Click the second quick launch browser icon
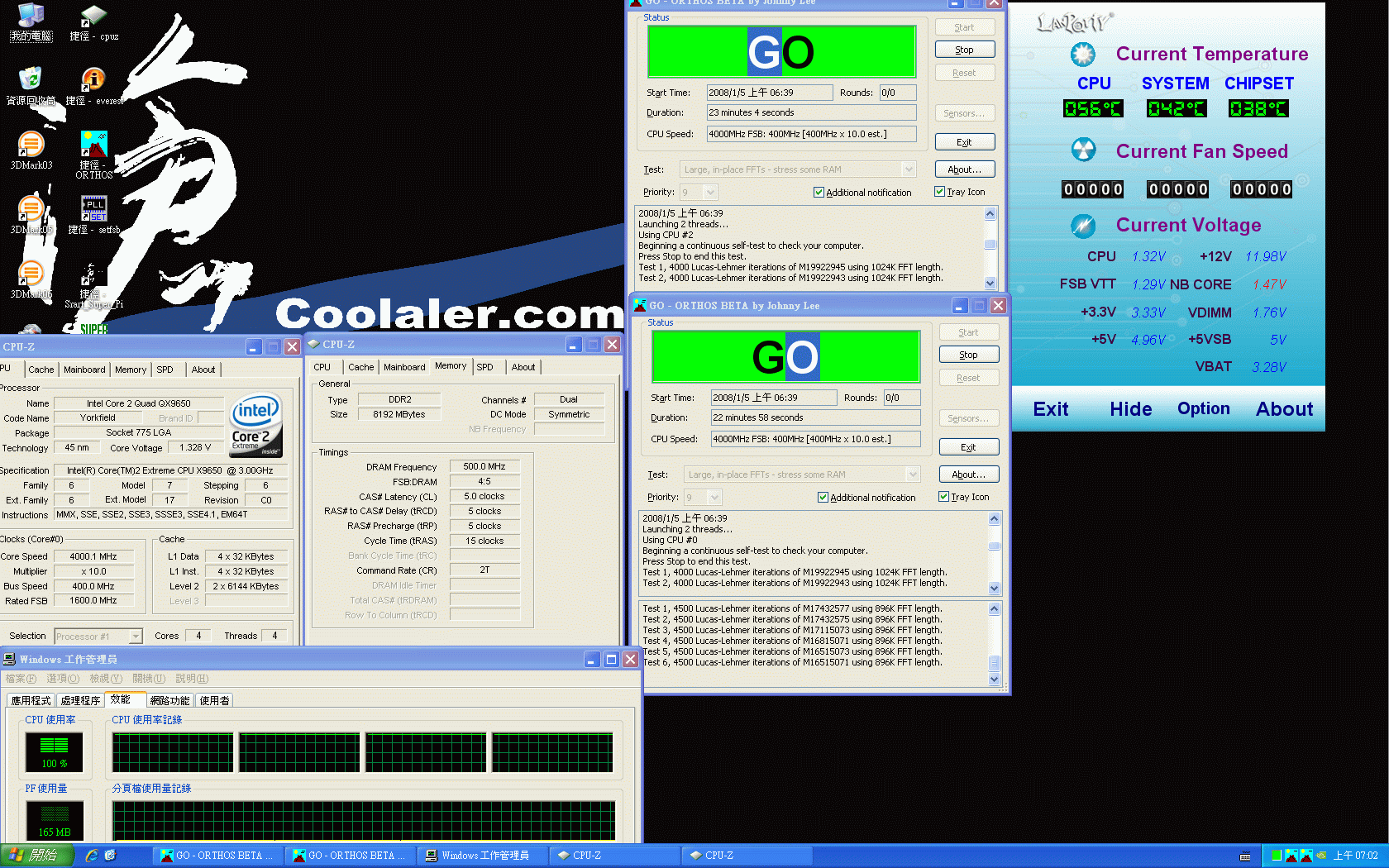The height and width of the screenshot is (868, 1389). (x=110, y=856)
